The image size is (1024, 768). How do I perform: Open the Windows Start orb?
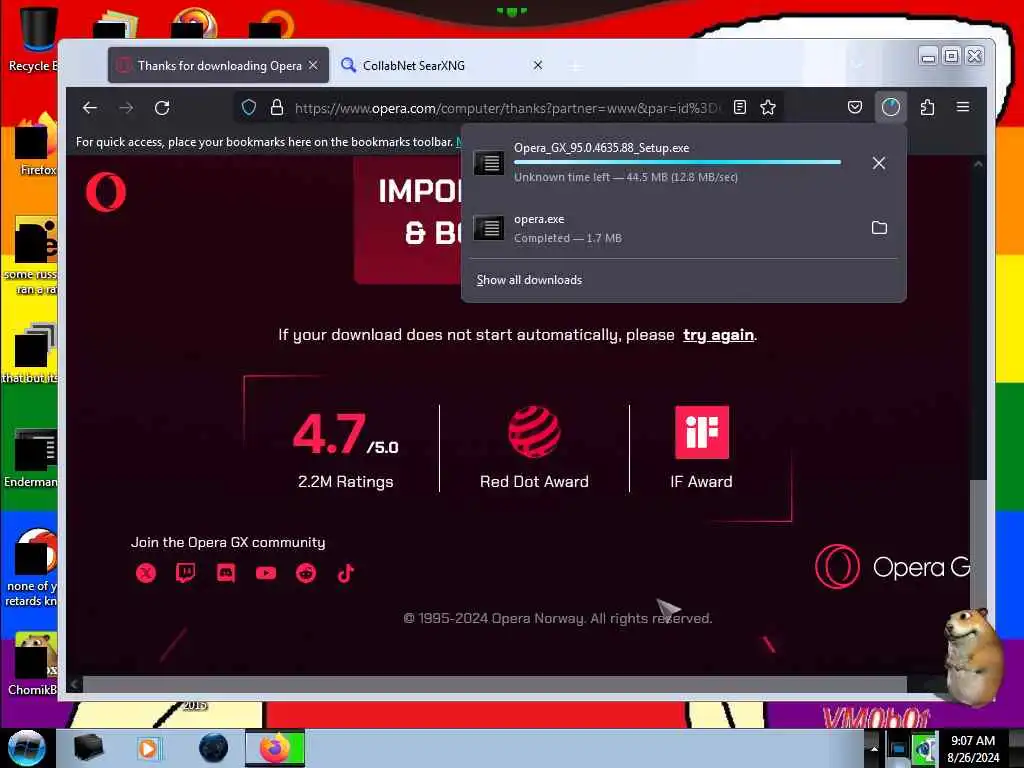click(26, 748)
